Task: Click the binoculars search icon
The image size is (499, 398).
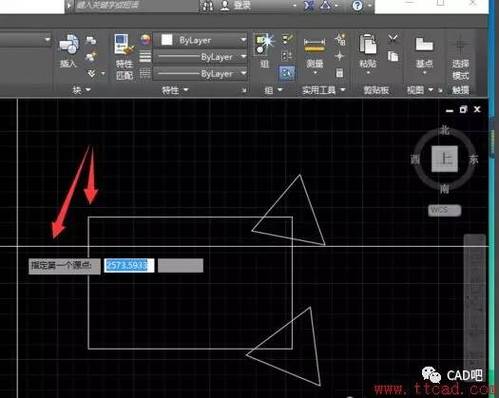Action: click(x=207, y=6)
